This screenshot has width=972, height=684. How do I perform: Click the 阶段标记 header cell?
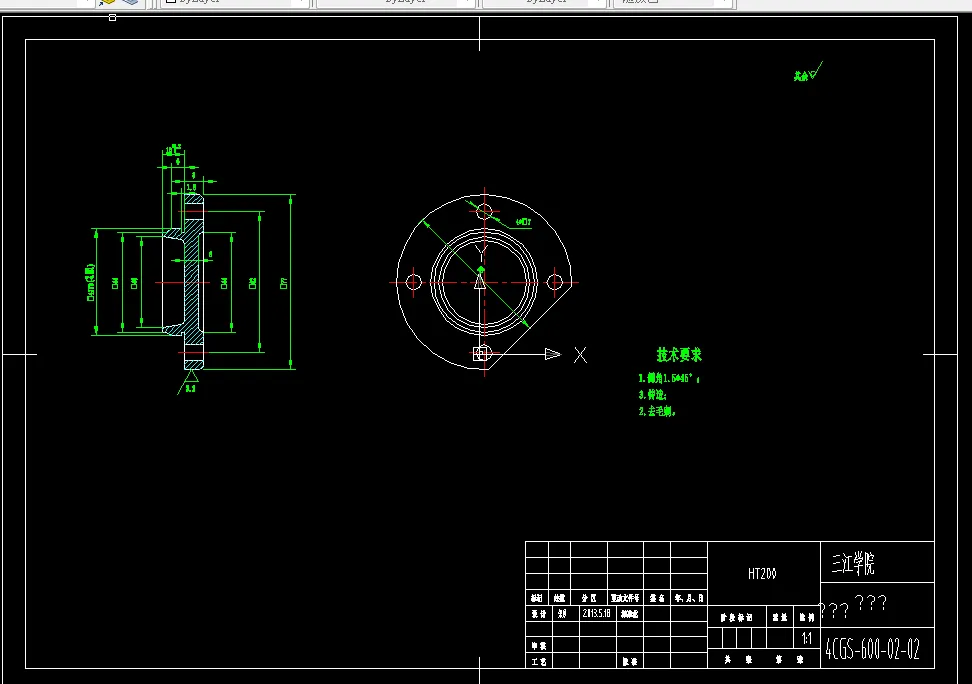(x=736, y=617)
